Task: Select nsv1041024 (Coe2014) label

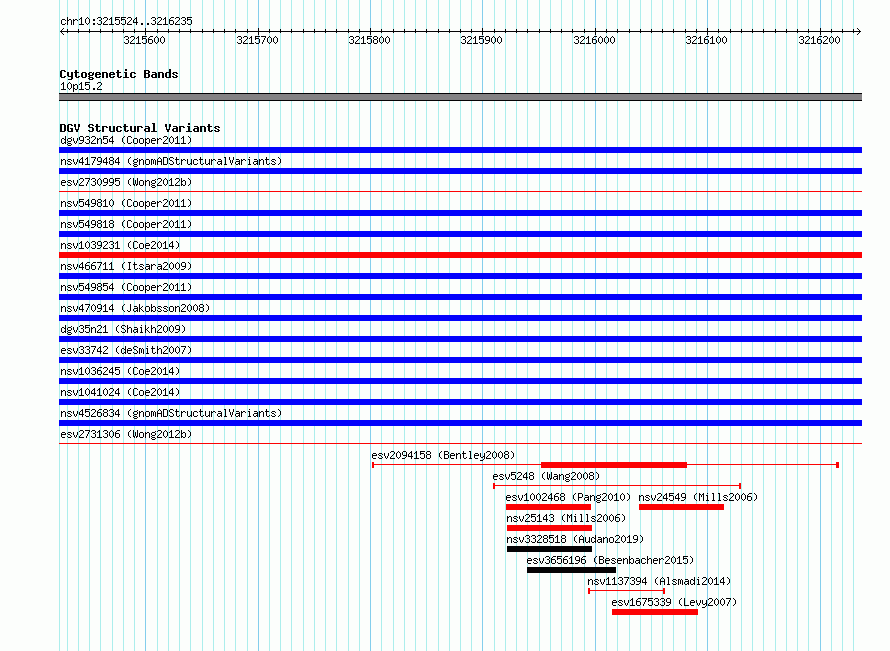Action: (120, 392)
